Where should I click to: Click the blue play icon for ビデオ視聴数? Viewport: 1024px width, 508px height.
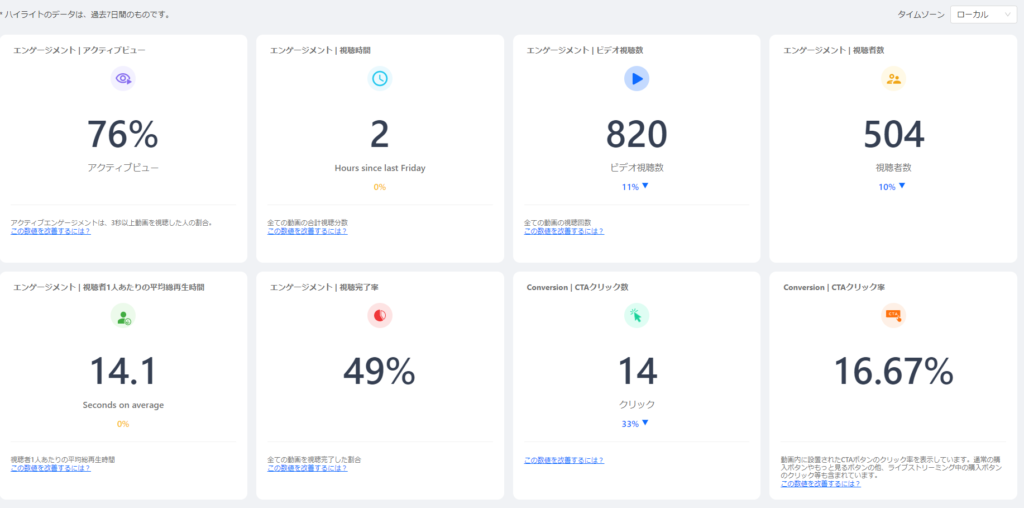(x=636, y=78)
